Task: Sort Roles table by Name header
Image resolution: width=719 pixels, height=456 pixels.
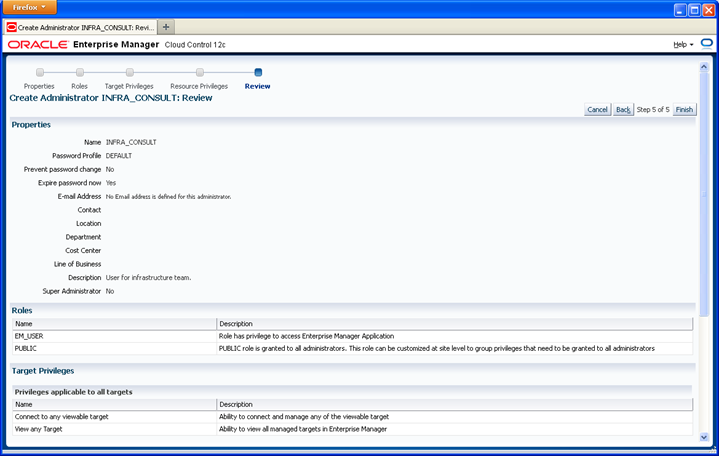Action: click(x=114, y=324)
